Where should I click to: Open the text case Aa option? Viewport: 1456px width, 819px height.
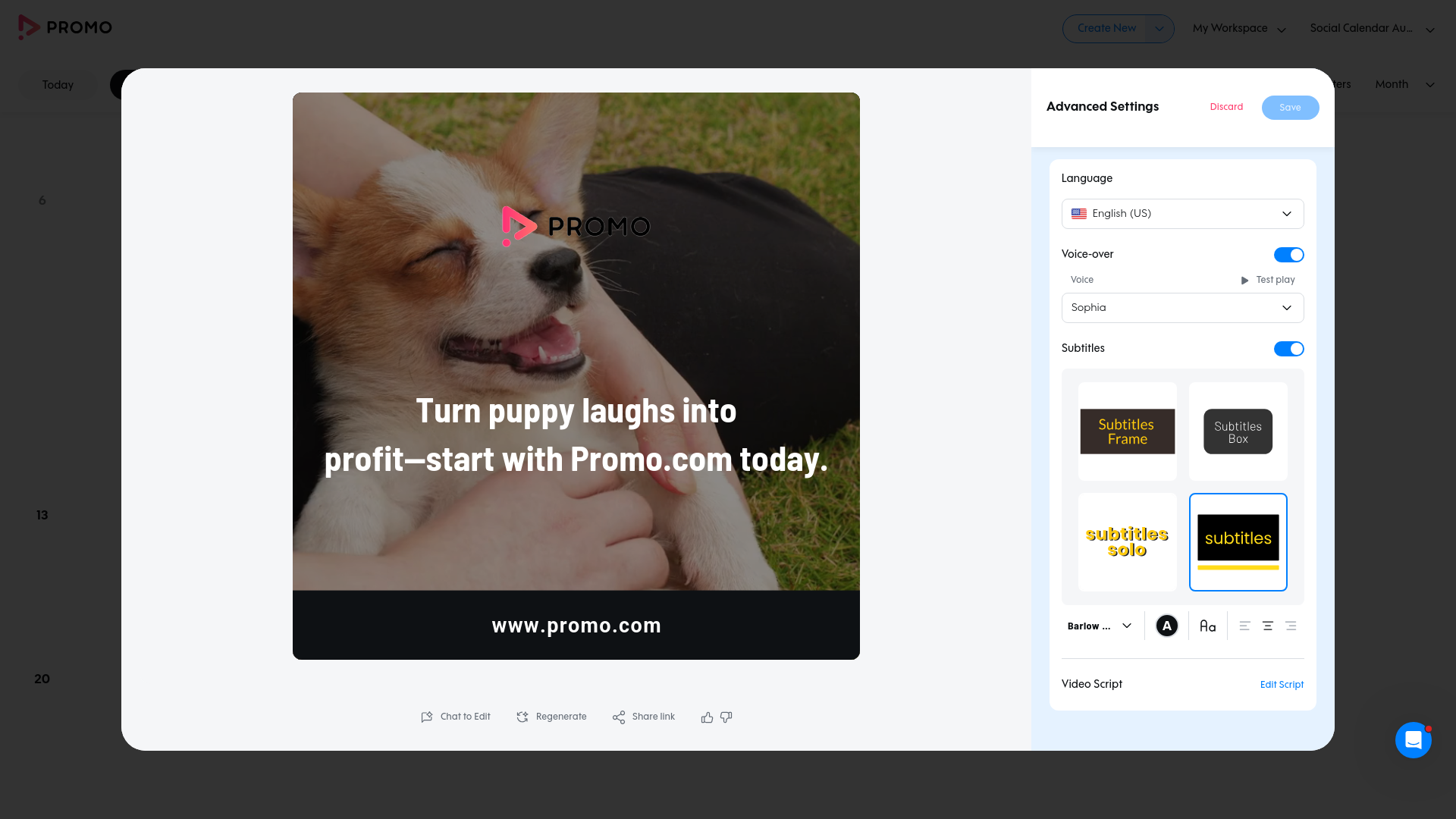[1208, 626]
